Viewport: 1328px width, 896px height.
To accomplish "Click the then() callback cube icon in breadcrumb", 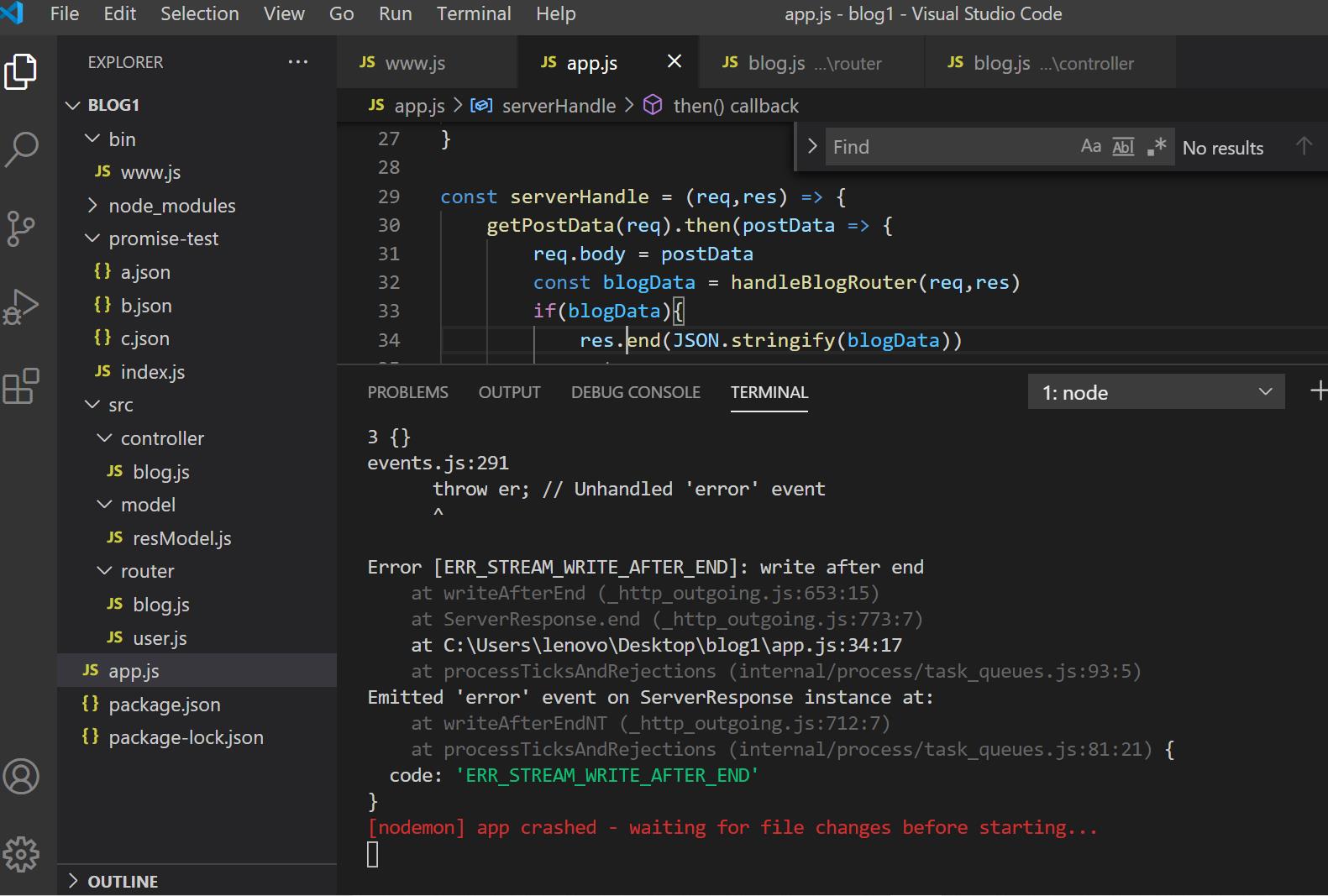I will pyautogui.click(x=653, y=105).
